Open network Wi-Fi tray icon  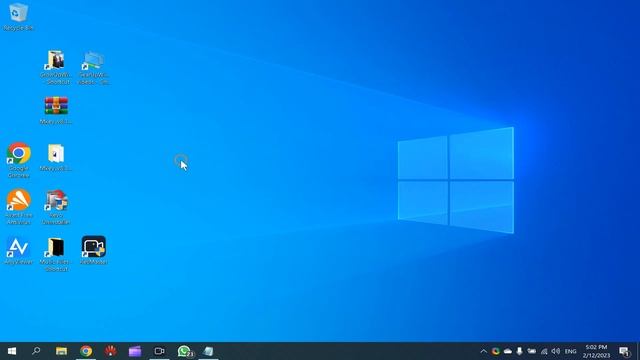click(544, 351)
